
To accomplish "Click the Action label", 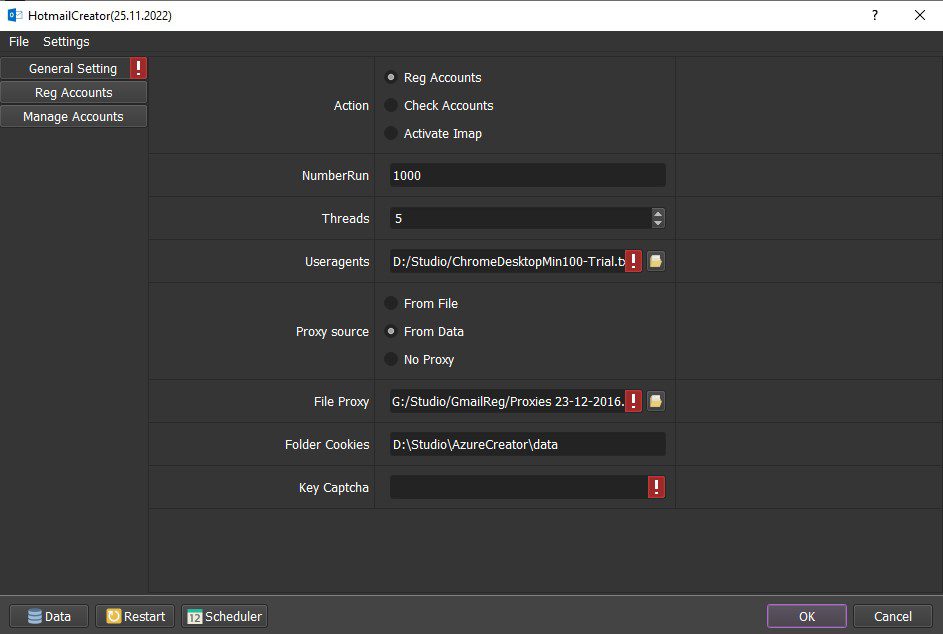I will pyautogui.click(x=351, y=105).
